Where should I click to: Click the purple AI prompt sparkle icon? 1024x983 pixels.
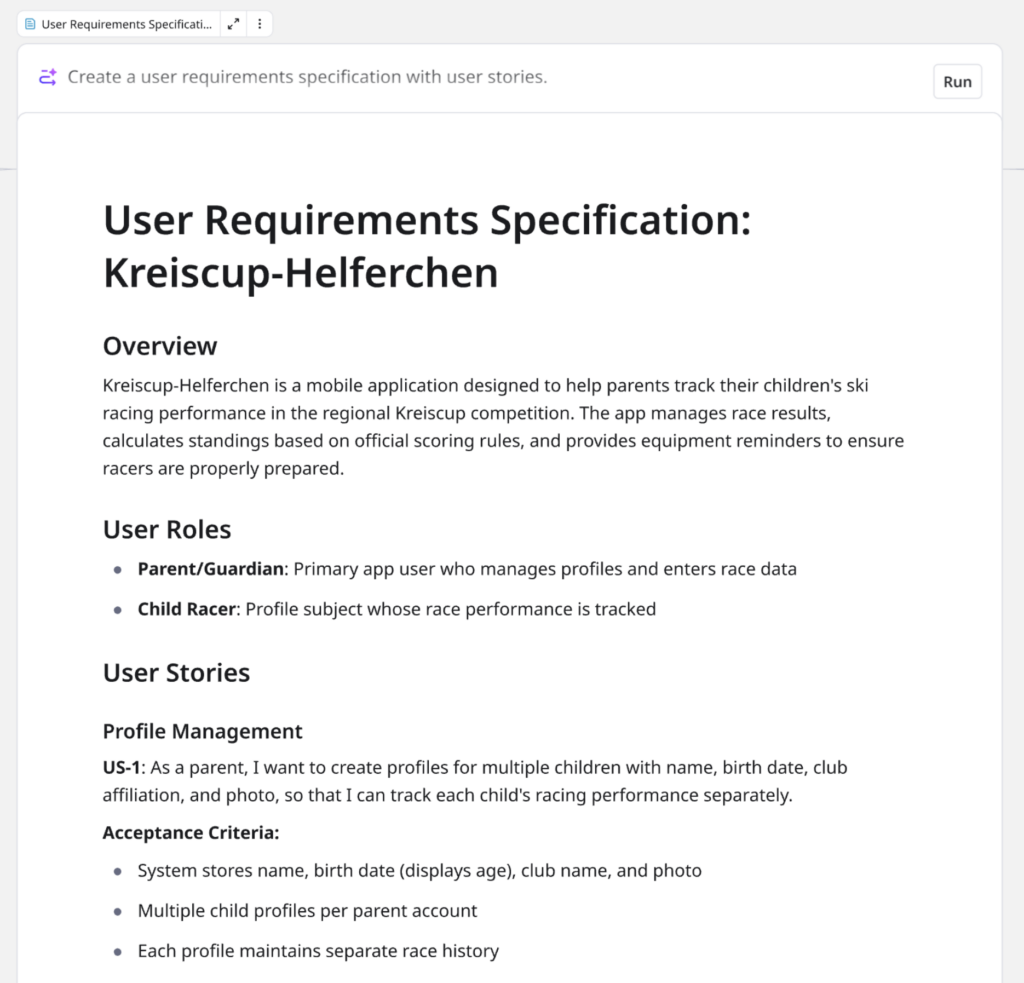48,77
